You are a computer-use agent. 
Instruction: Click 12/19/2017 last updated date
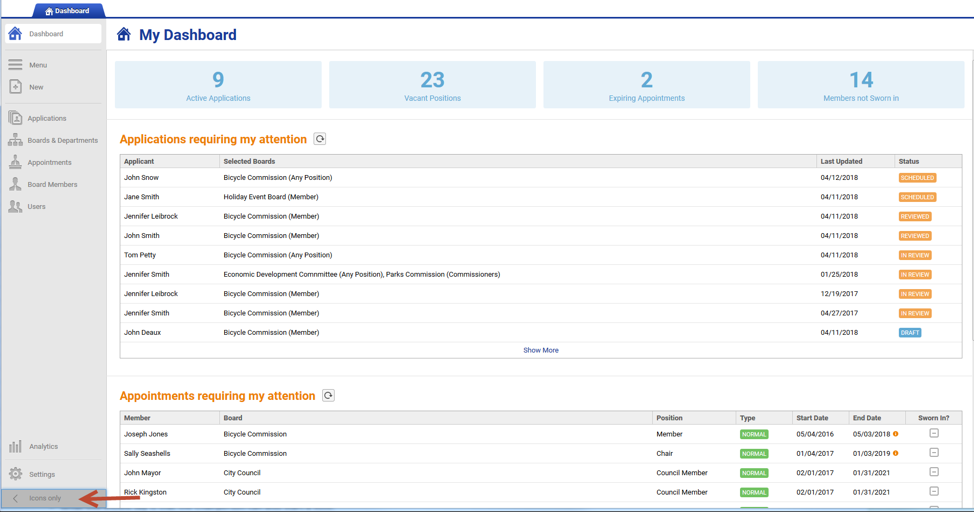tap(839, 293)
